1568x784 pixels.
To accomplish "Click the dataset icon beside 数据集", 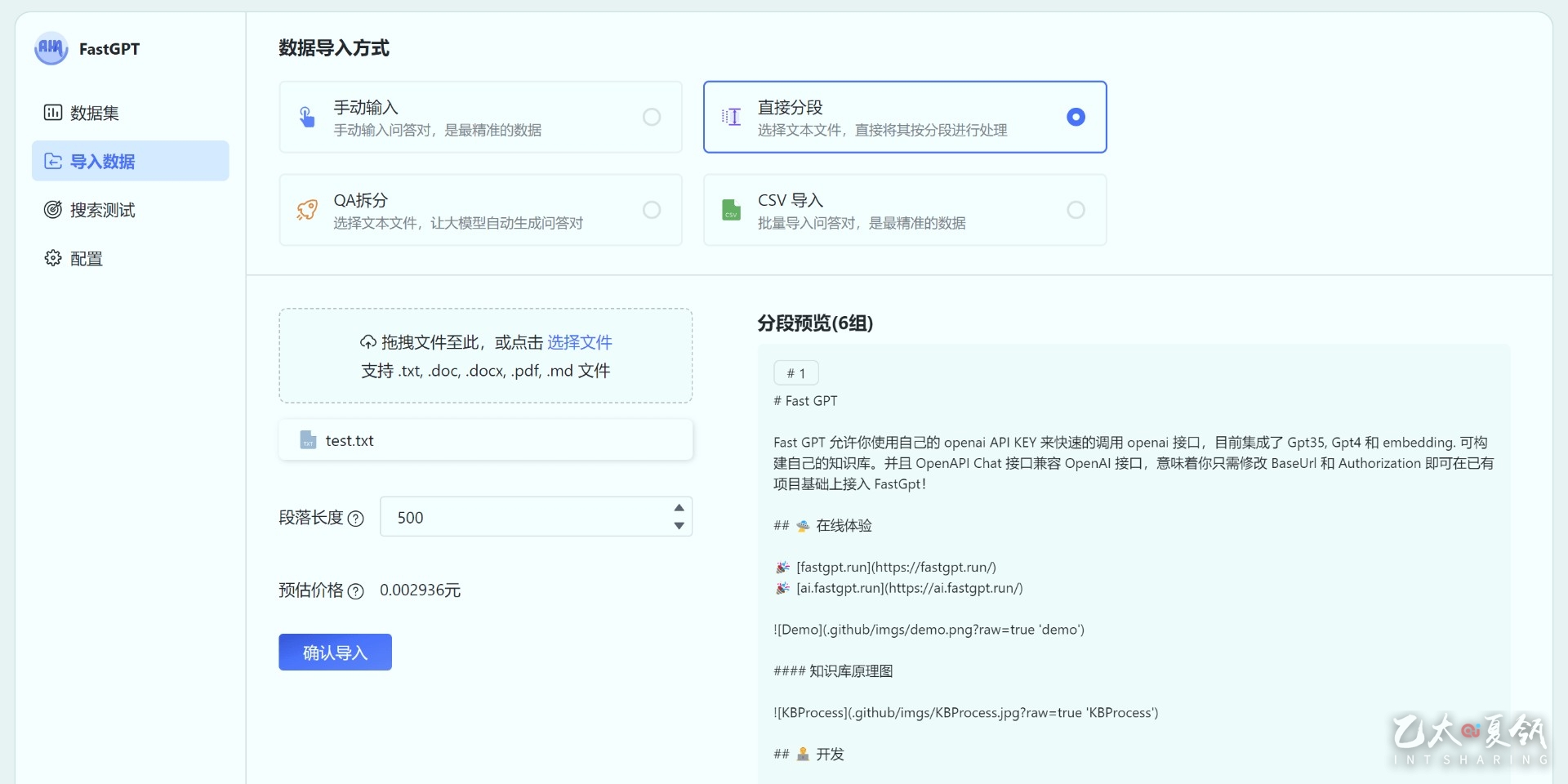I will click(52, 113).
